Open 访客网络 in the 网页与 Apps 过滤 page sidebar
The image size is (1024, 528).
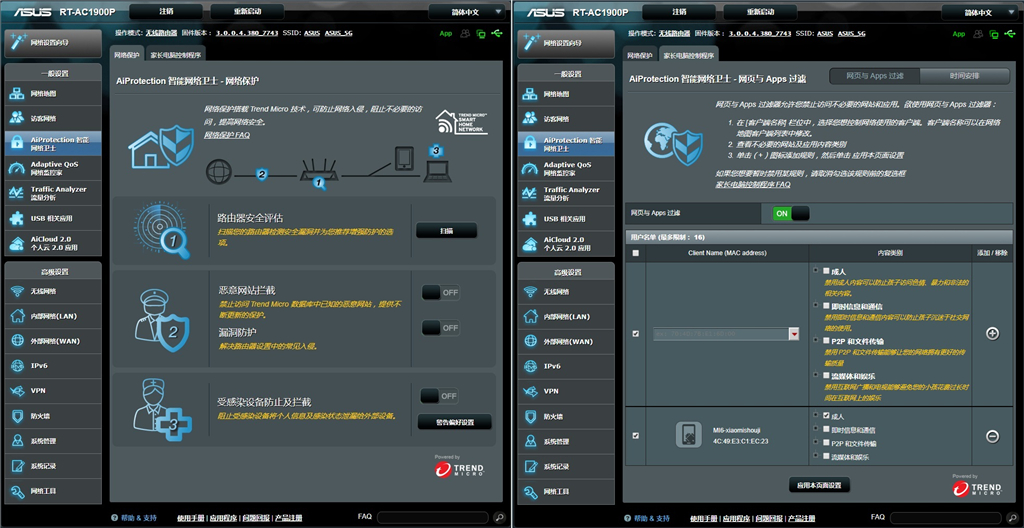[566, 118]
